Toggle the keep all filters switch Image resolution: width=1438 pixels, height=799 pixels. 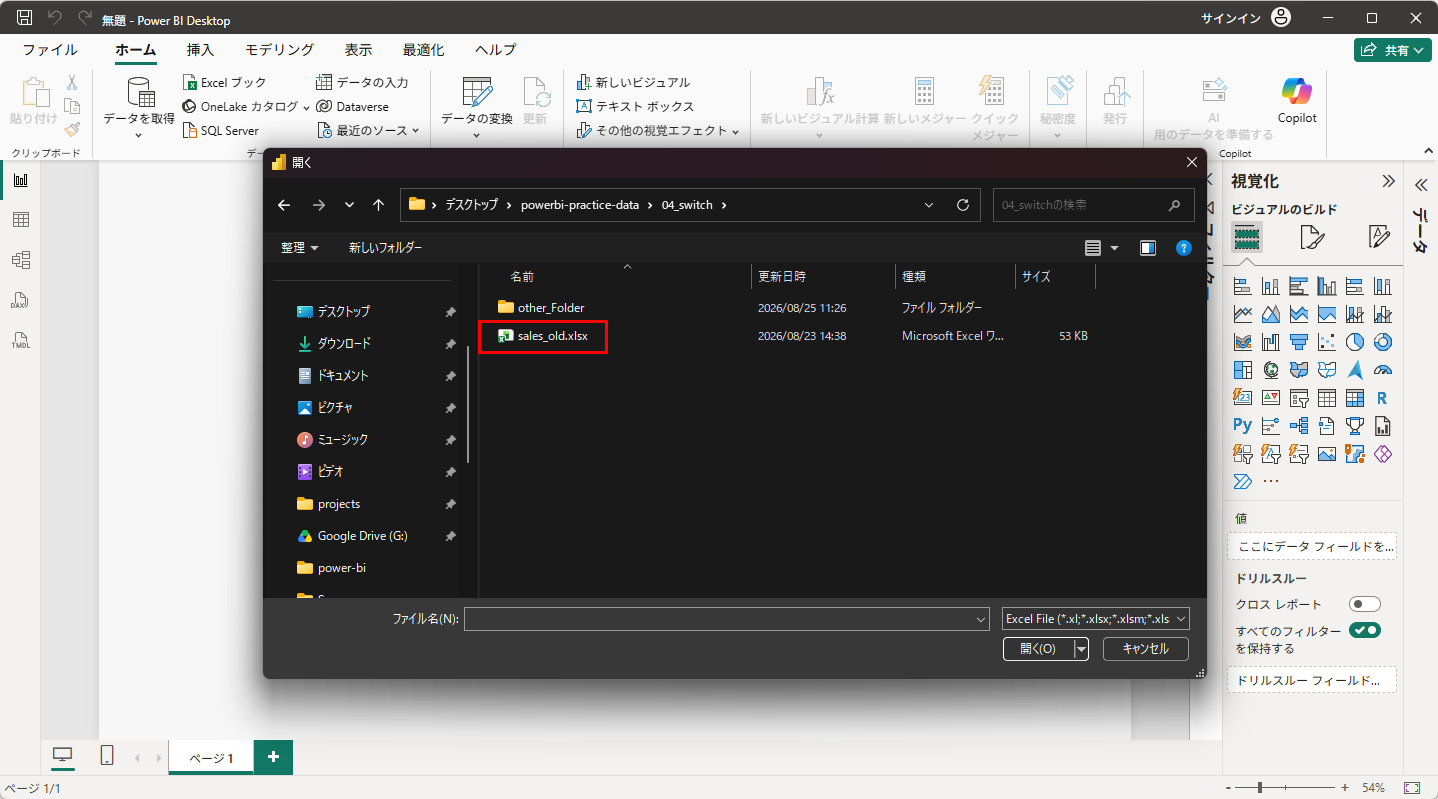point(1364,630)
